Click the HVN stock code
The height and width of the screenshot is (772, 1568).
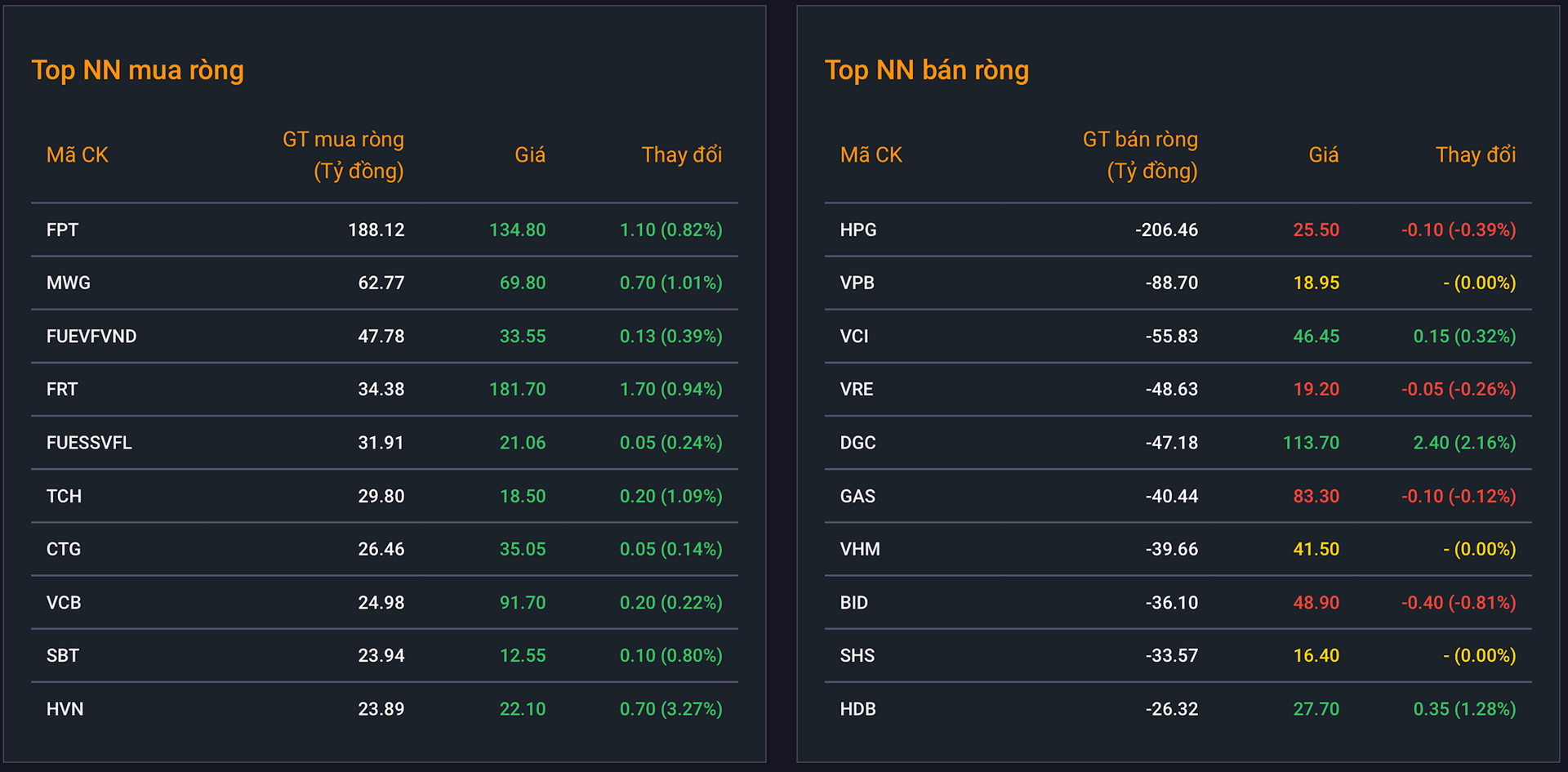65,709
